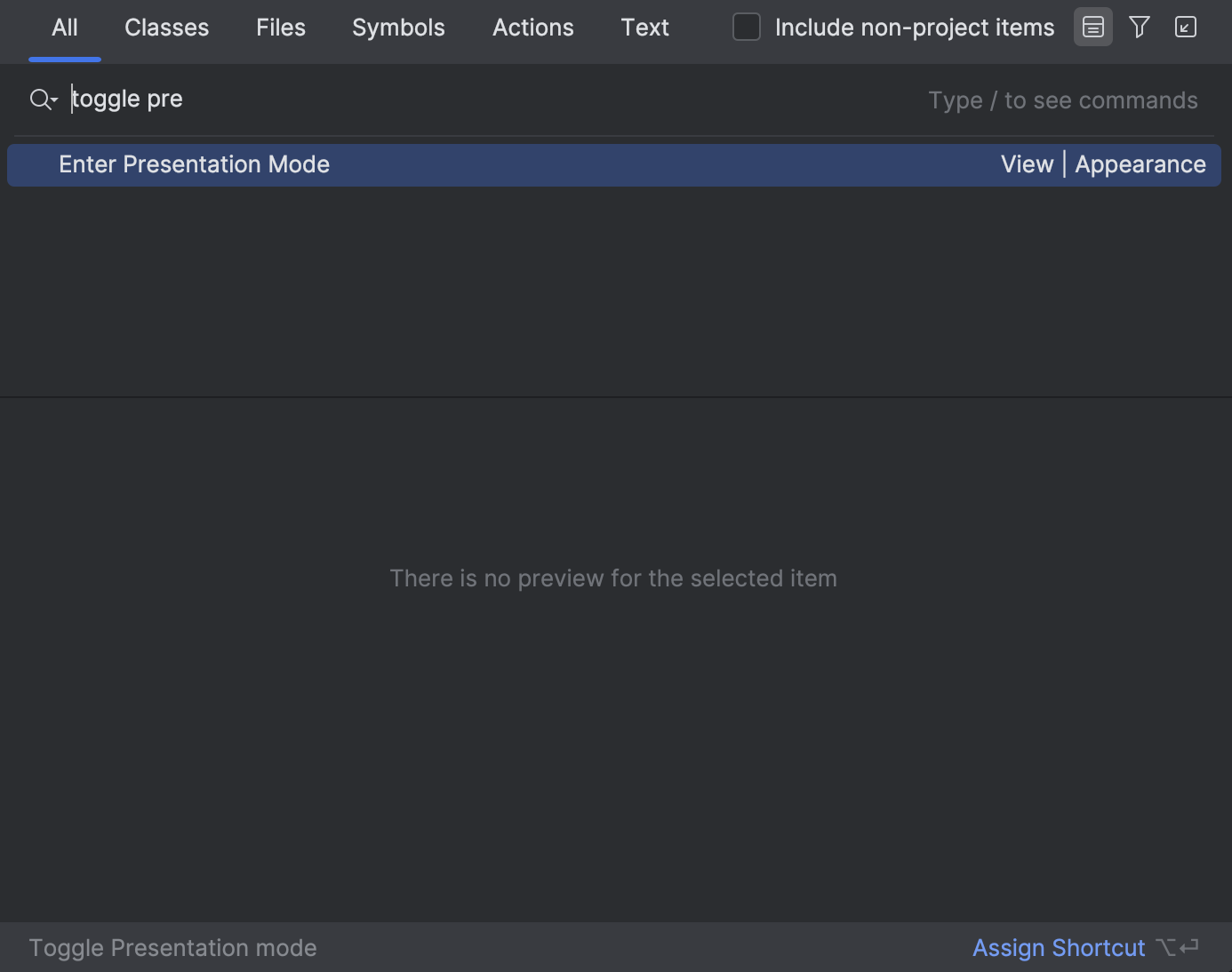Open the search filter icon
This screenshot has height=972, width=1232.
[1139, 27]
